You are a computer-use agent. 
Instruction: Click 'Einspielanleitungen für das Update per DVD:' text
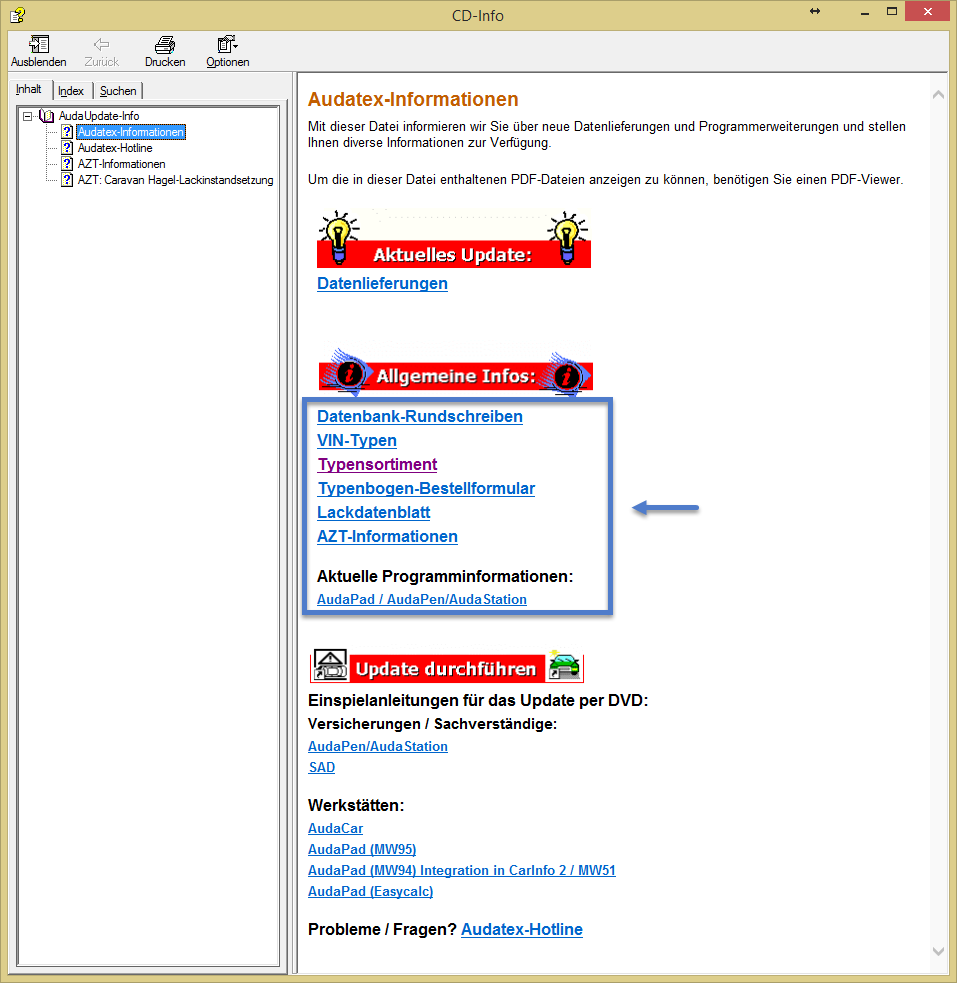[478, 700]
